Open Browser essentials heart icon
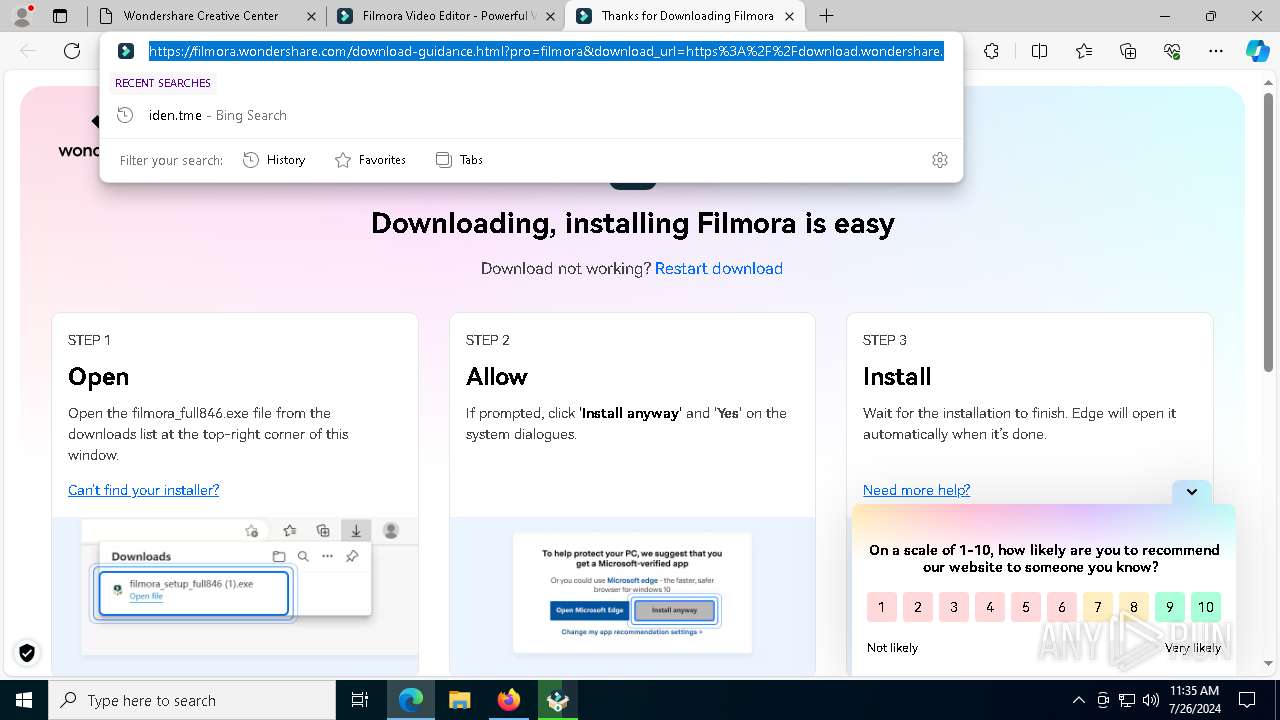The image size is (1280, 720). (x=1172, y=51)
